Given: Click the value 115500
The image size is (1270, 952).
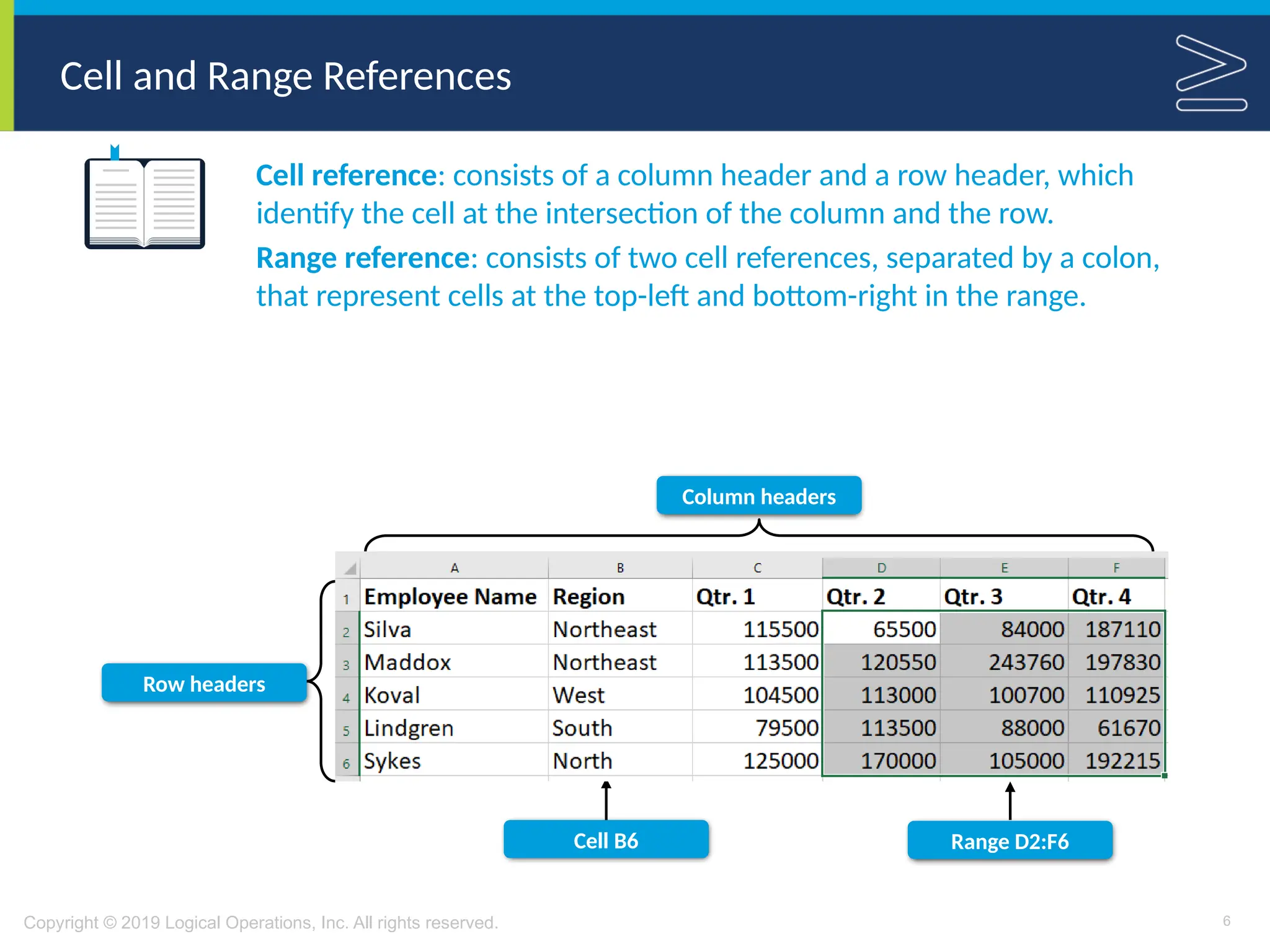Looking at the screenshot, I should [x=757, y=628].
